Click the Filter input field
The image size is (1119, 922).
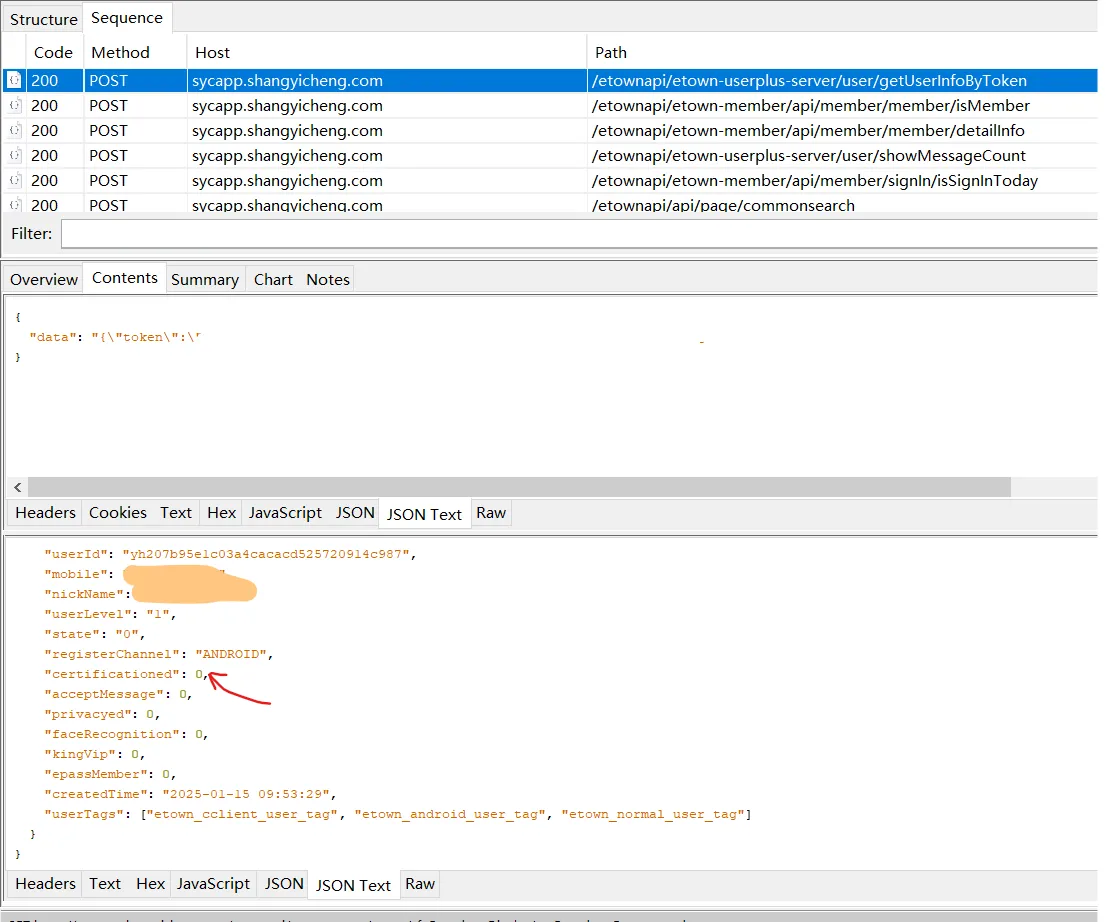(x=579, y=234)
